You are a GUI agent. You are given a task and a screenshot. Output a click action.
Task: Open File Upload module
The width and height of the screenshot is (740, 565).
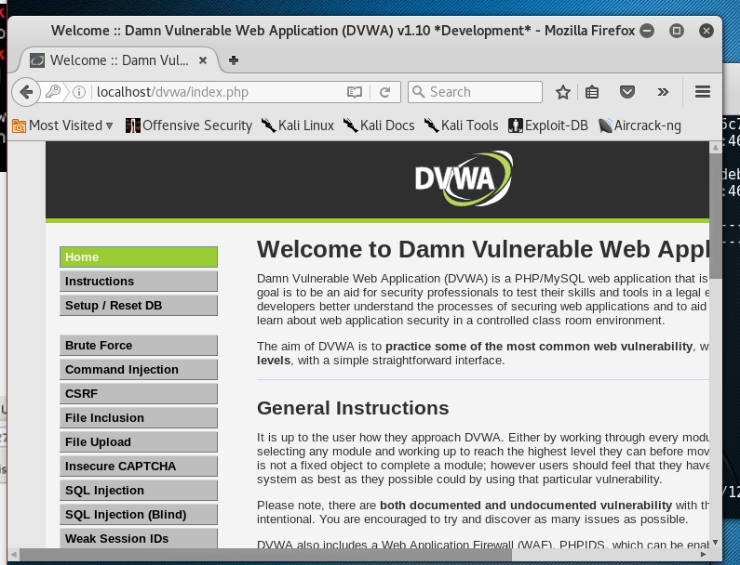tap(139, 442)
